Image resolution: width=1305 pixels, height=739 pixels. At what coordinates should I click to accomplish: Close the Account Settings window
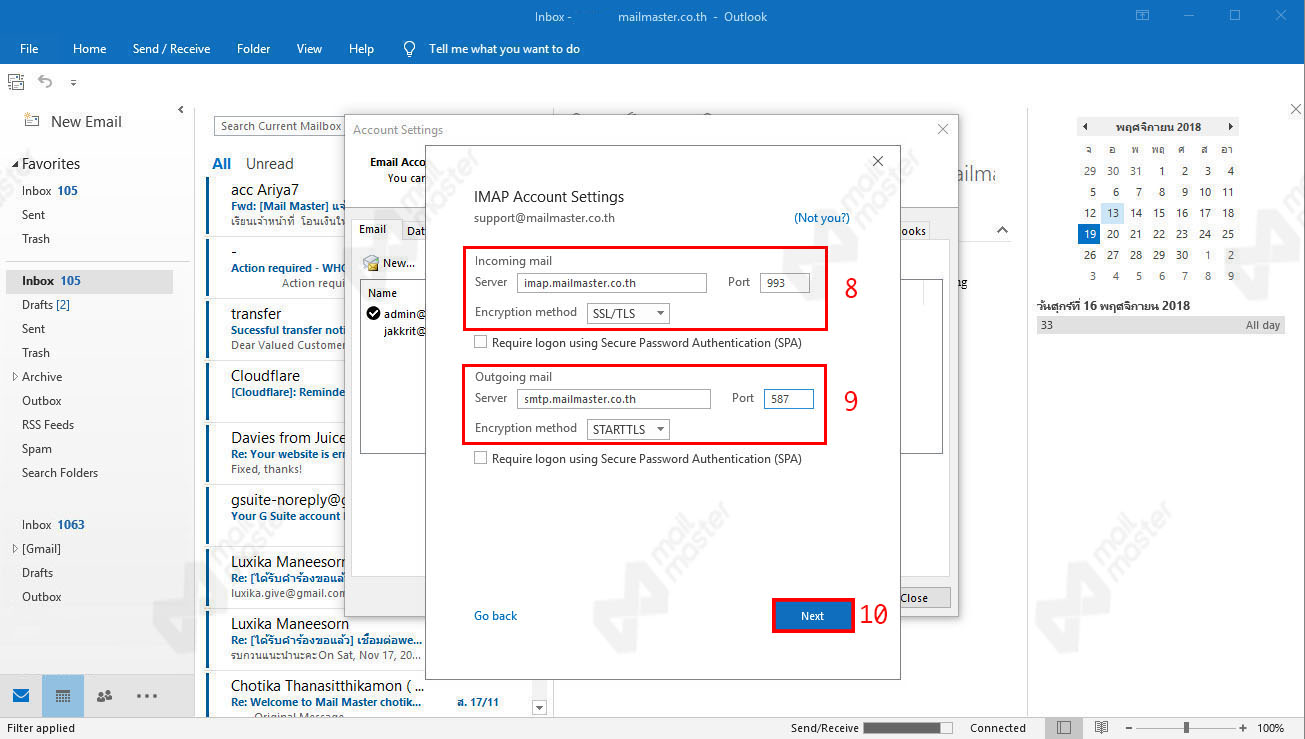(942, 129)
